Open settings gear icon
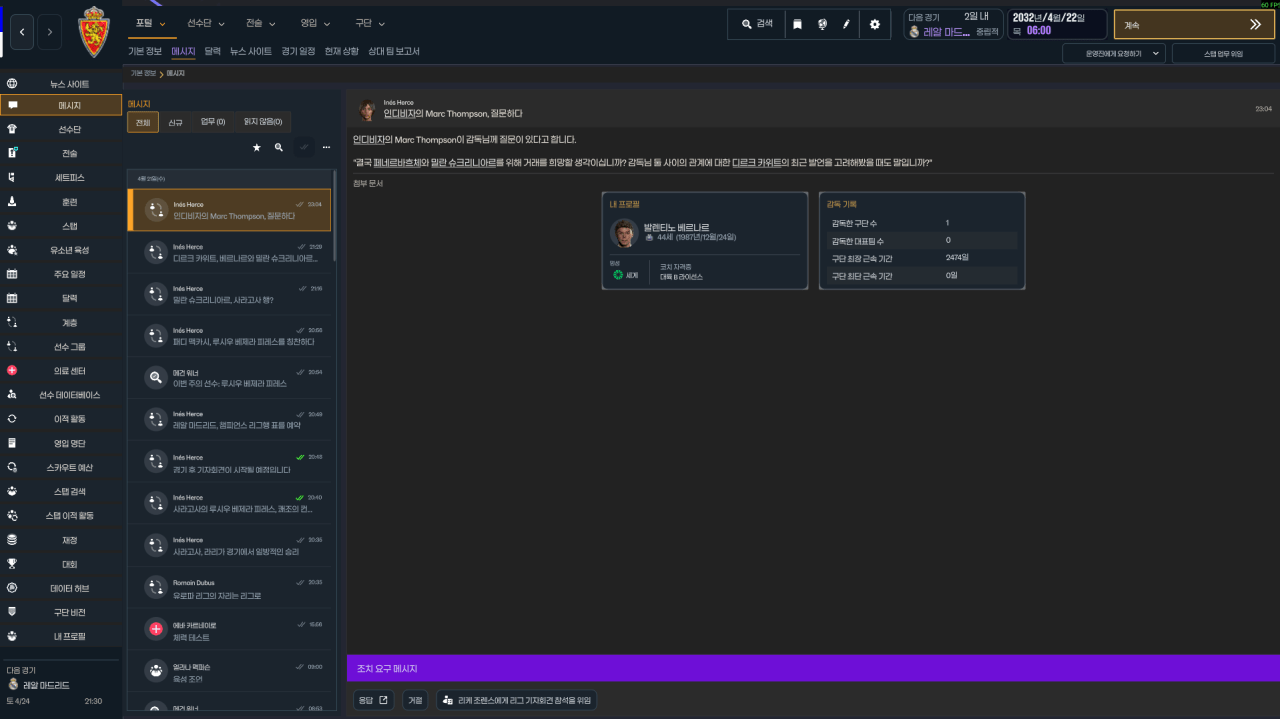 [875, 24]
